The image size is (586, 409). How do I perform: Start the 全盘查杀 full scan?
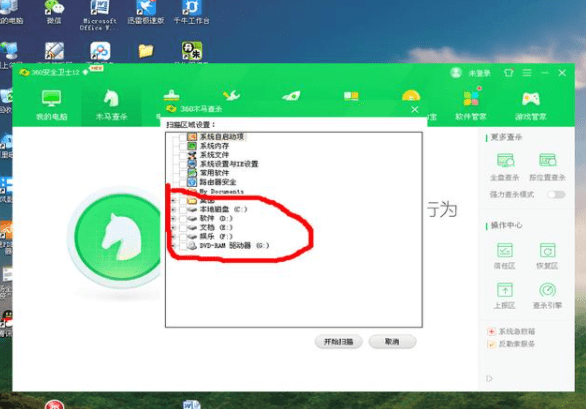[505, 166]
